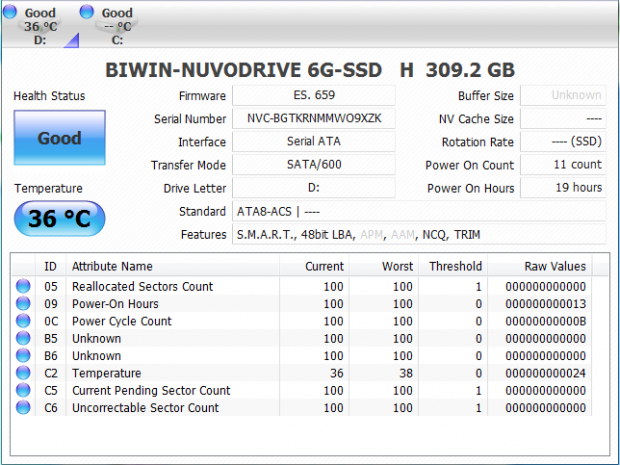This screenshot has width=620, height=465.
Task: Click status orb for Reallocated Sectors Count
Action: 23,286
